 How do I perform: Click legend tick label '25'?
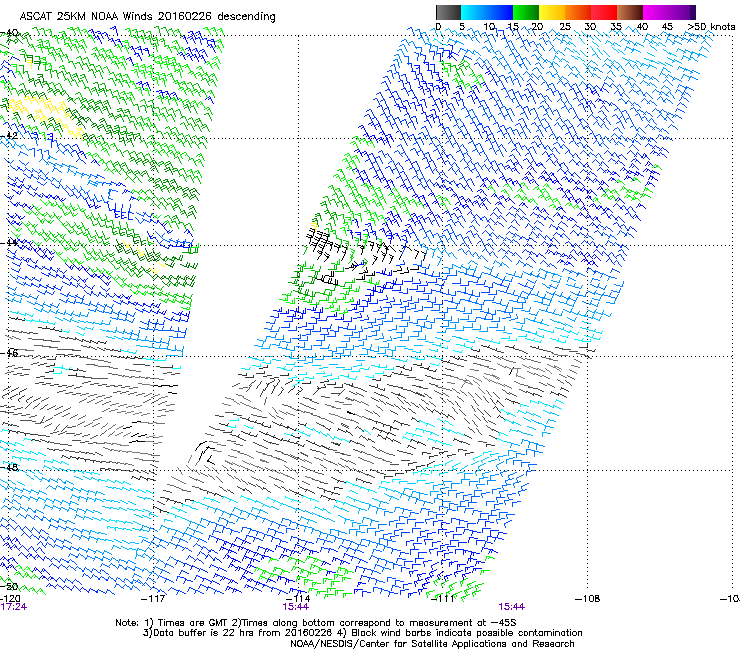point(565,26)
